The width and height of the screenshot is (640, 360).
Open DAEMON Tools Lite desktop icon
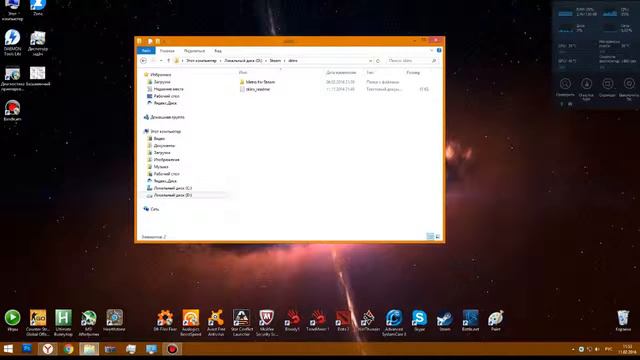pyautogui.click(x=12, y=42)
